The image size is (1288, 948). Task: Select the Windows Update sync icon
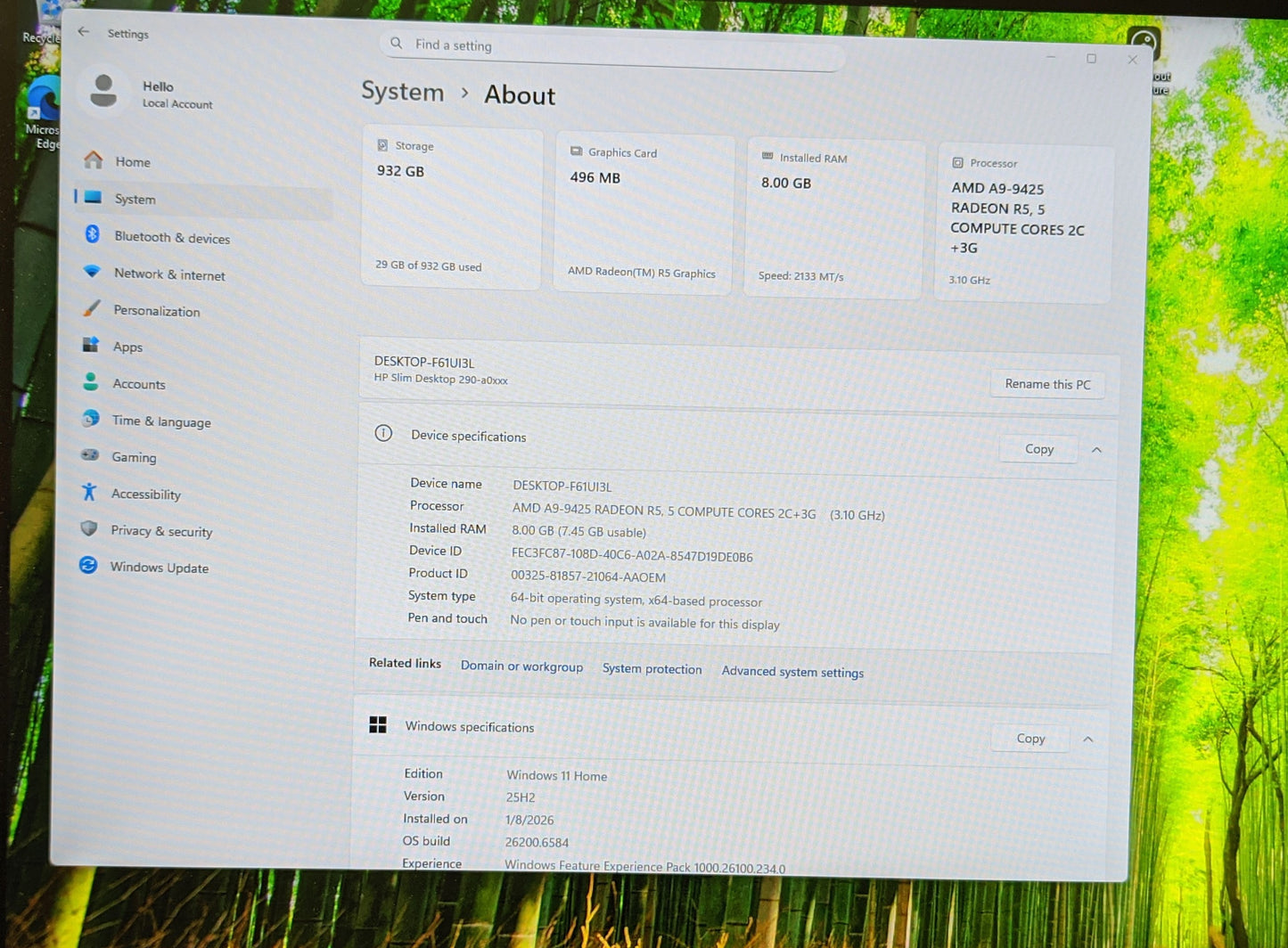[87, 565]
